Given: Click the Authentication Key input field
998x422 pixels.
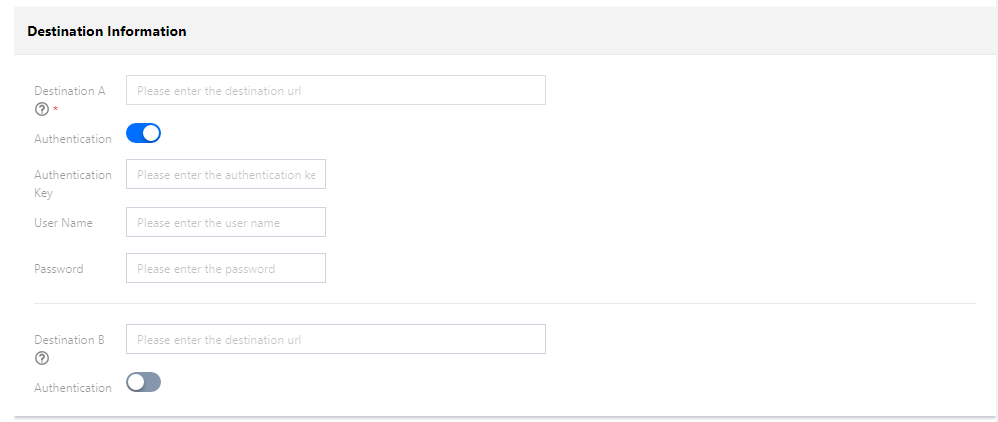Looking at the screenshot, I should (x=225, y=174).
